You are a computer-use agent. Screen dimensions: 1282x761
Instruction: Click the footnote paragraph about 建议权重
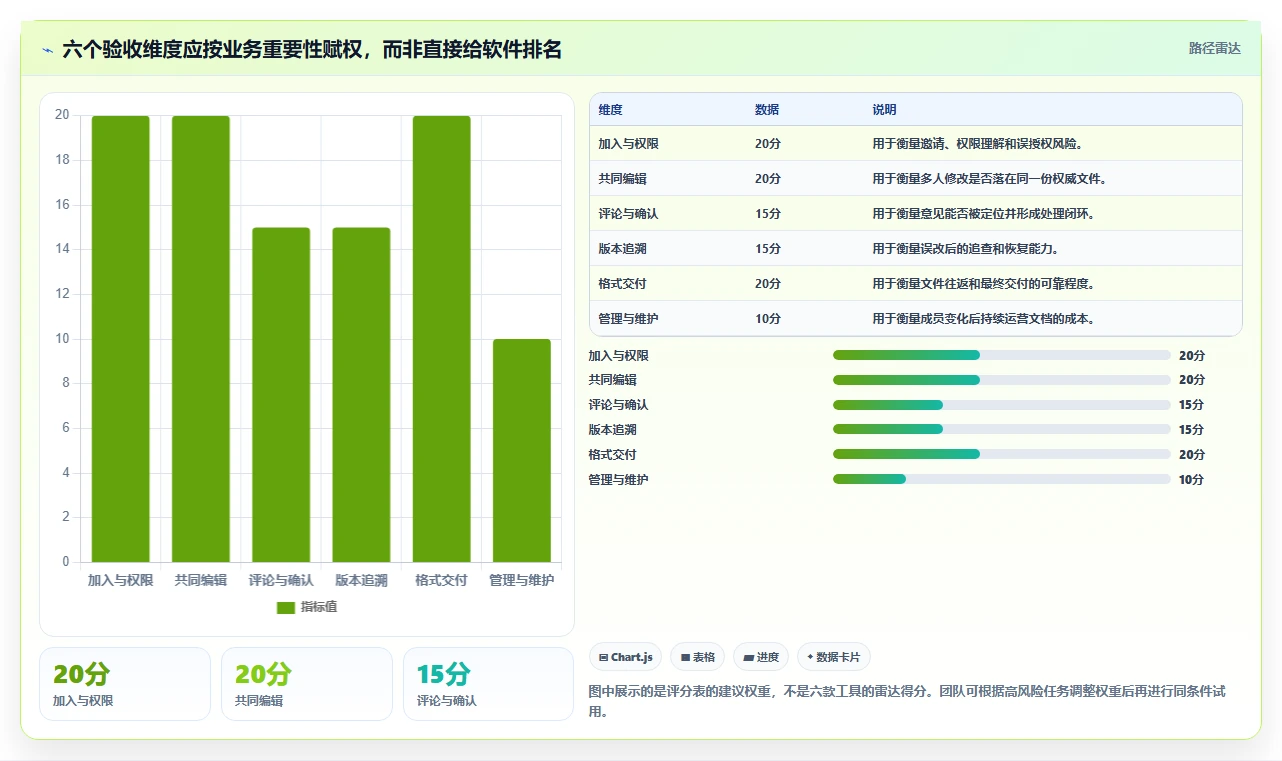(907, 701)
